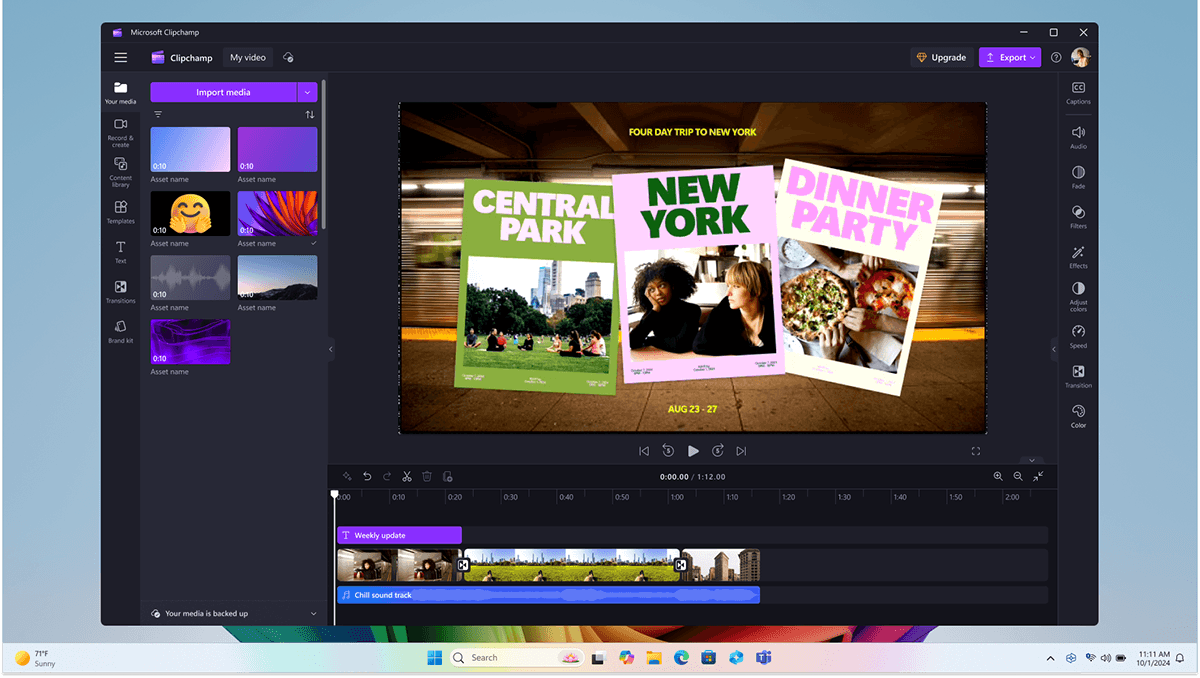This screenshot has height=678, width=1200.
Task: Toggle the hamburger navigation menu
Action: tap(121, 57)
